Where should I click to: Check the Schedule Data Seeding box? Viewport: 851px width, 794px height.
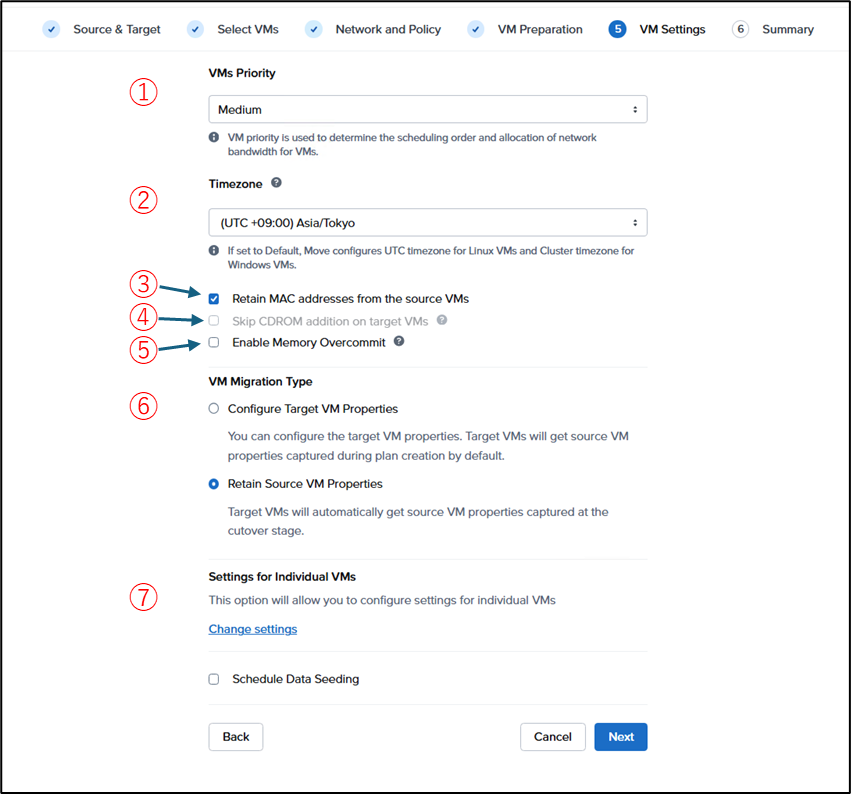click(x=214, y=679)
